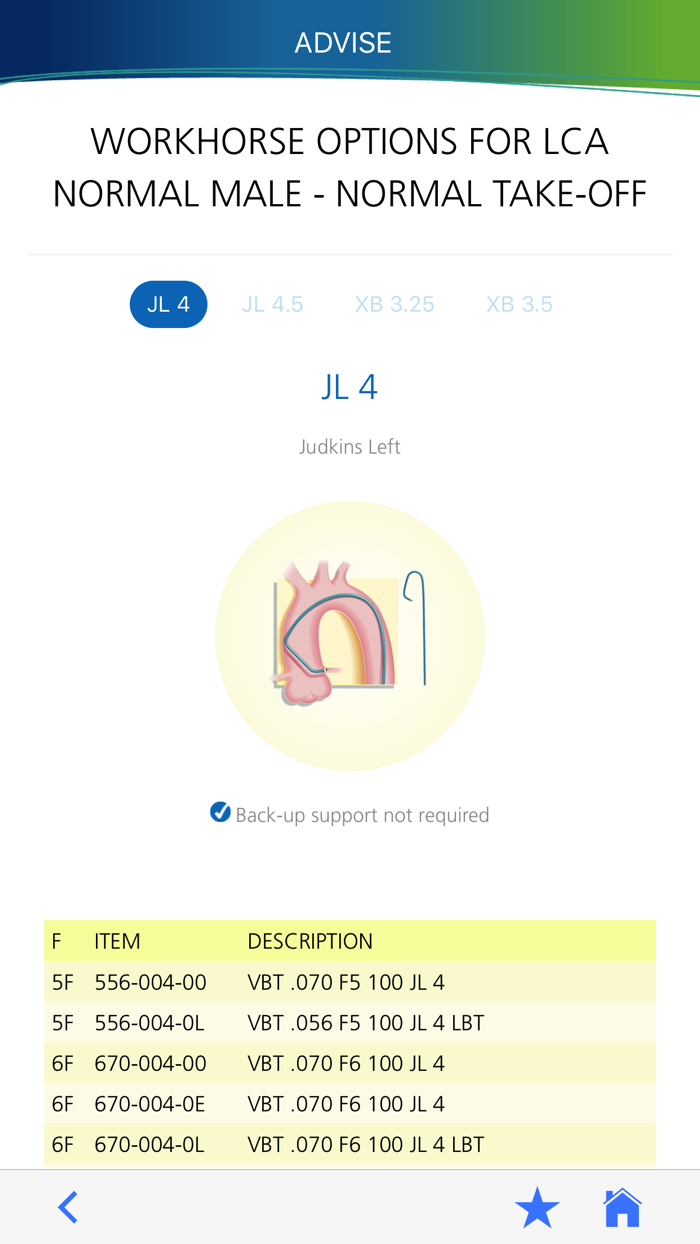The height and width of the screenshot is (1244, 700).
Task: Tap the back-up support checkmark icon
Action: [x=221, y=813]
